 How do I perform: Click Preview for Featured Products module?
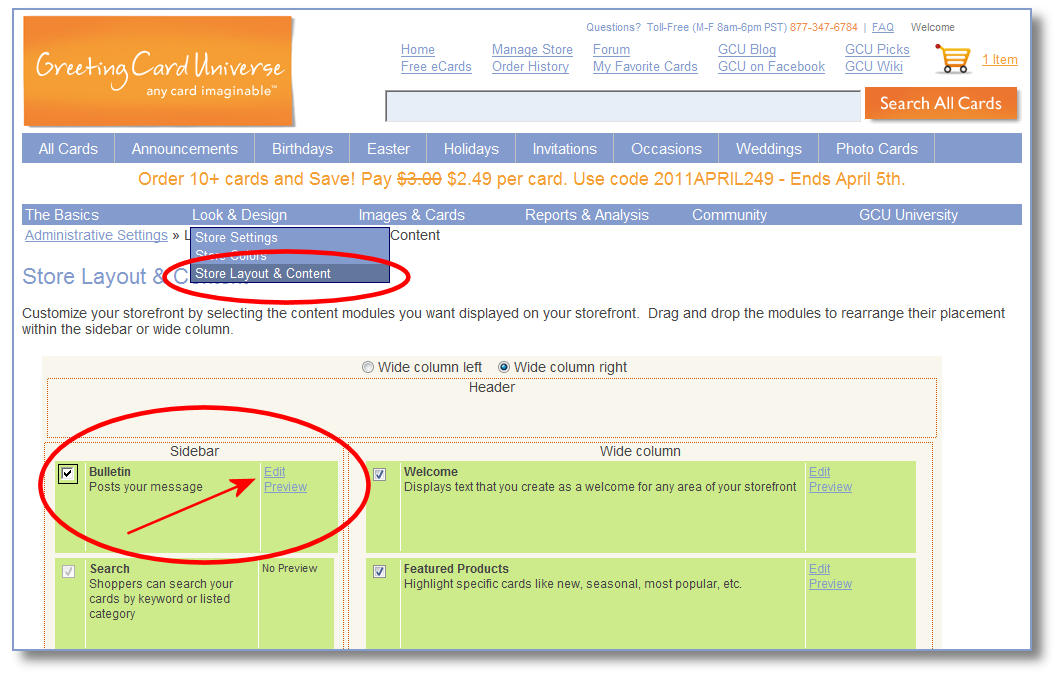830,583
